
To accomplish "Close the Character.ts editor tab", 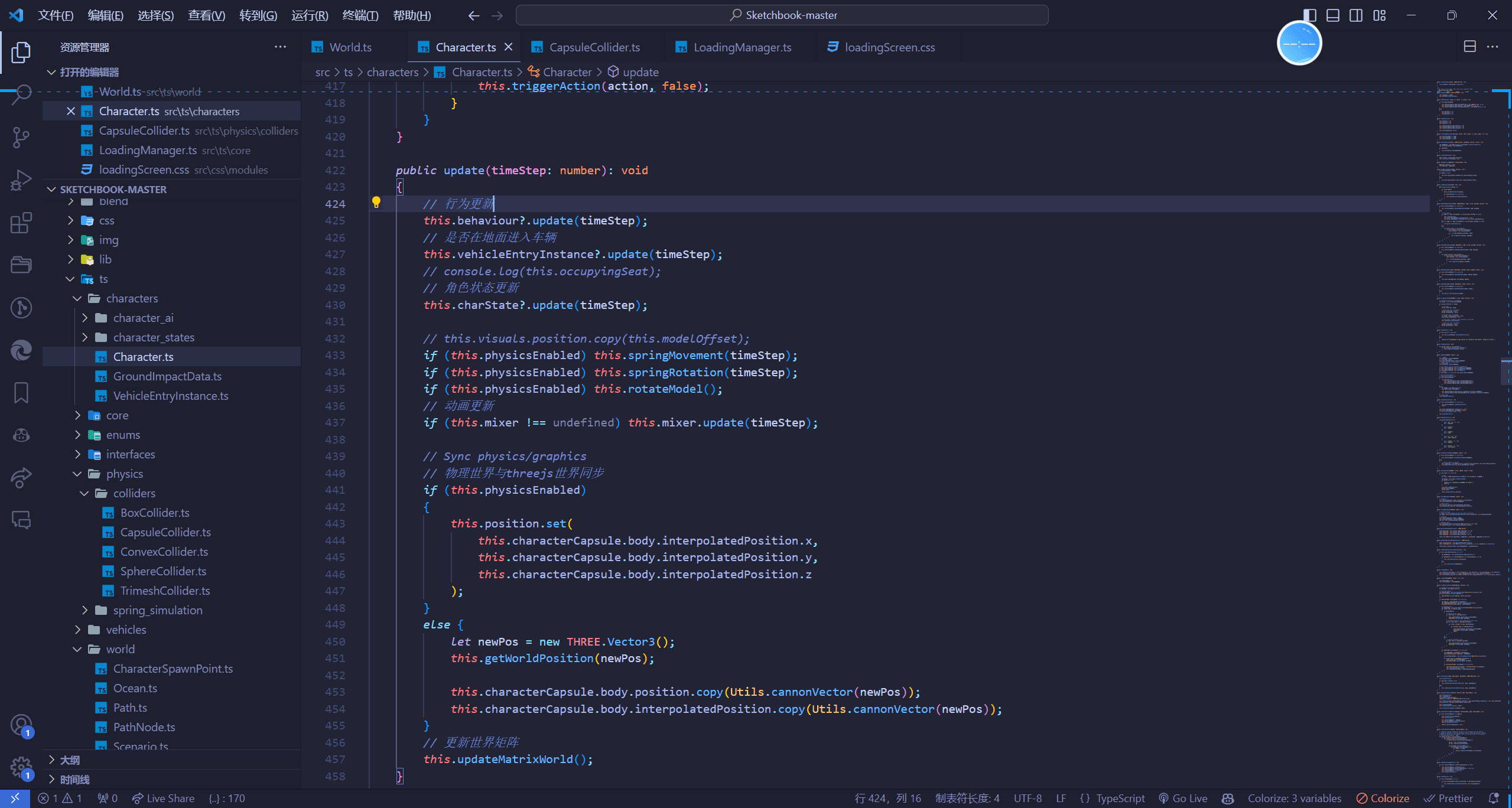I will coord(508,47).
